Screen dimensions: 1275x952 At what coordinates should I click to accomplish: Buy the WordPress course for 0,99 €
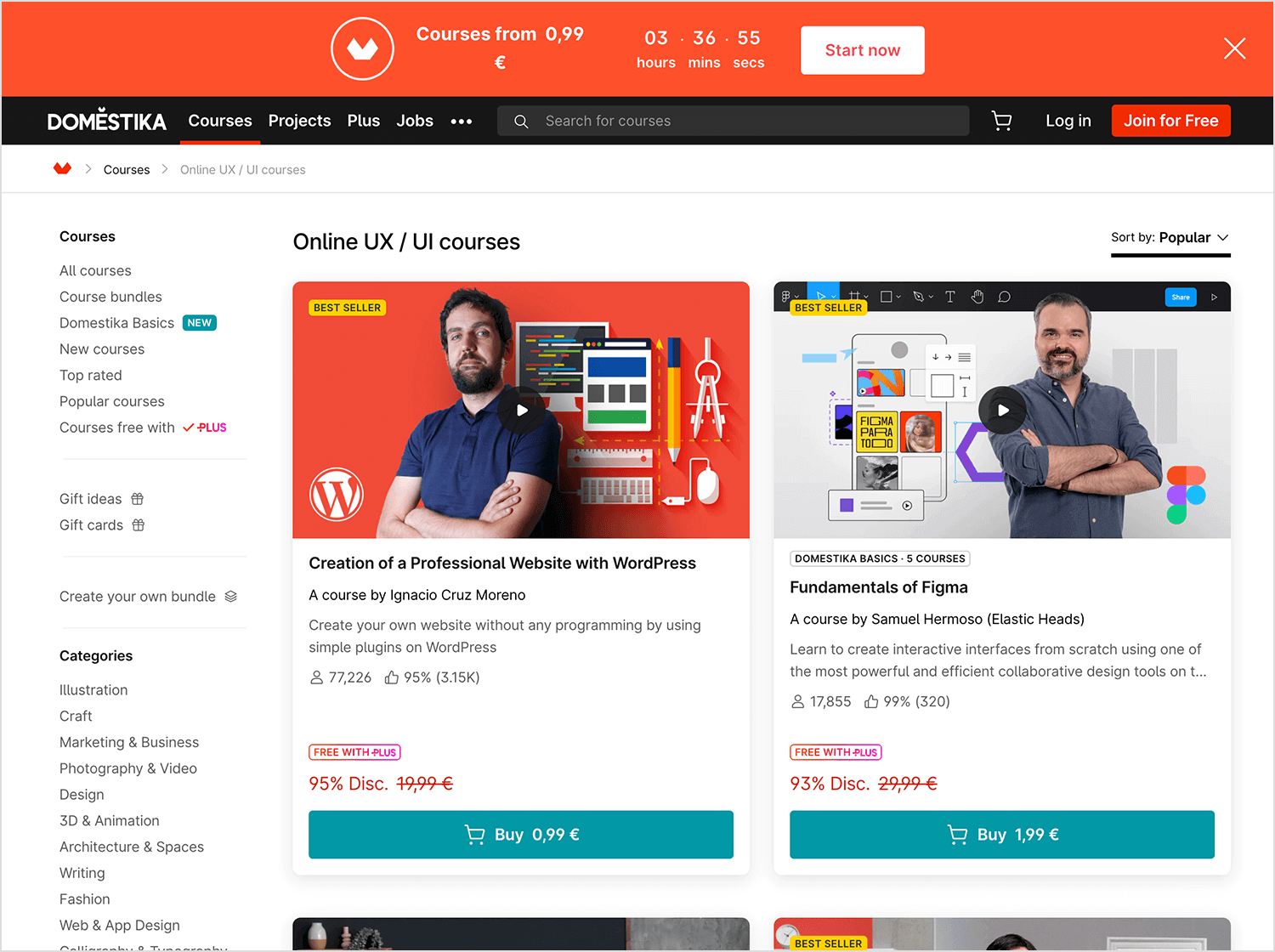(x=521, y=835)
